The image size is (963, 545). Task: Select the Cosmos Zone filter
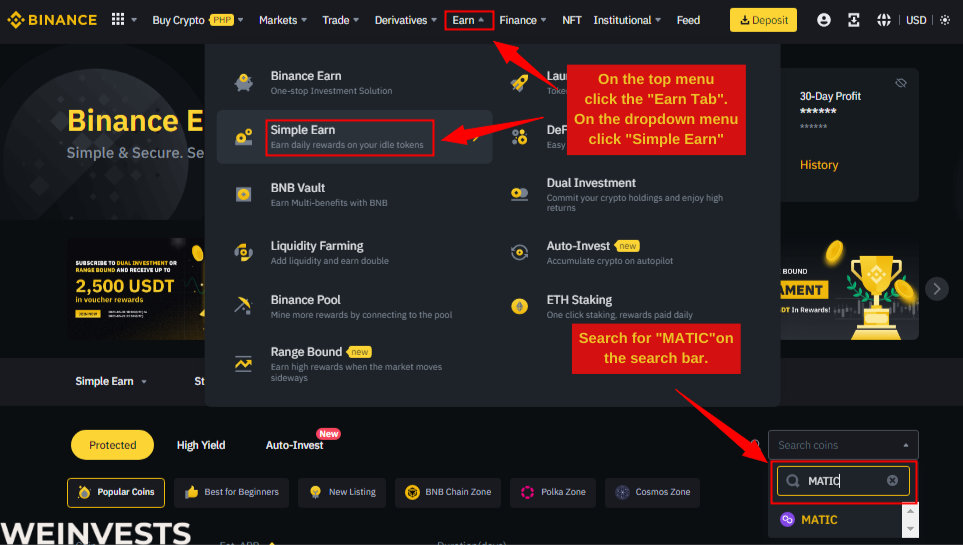652,492
